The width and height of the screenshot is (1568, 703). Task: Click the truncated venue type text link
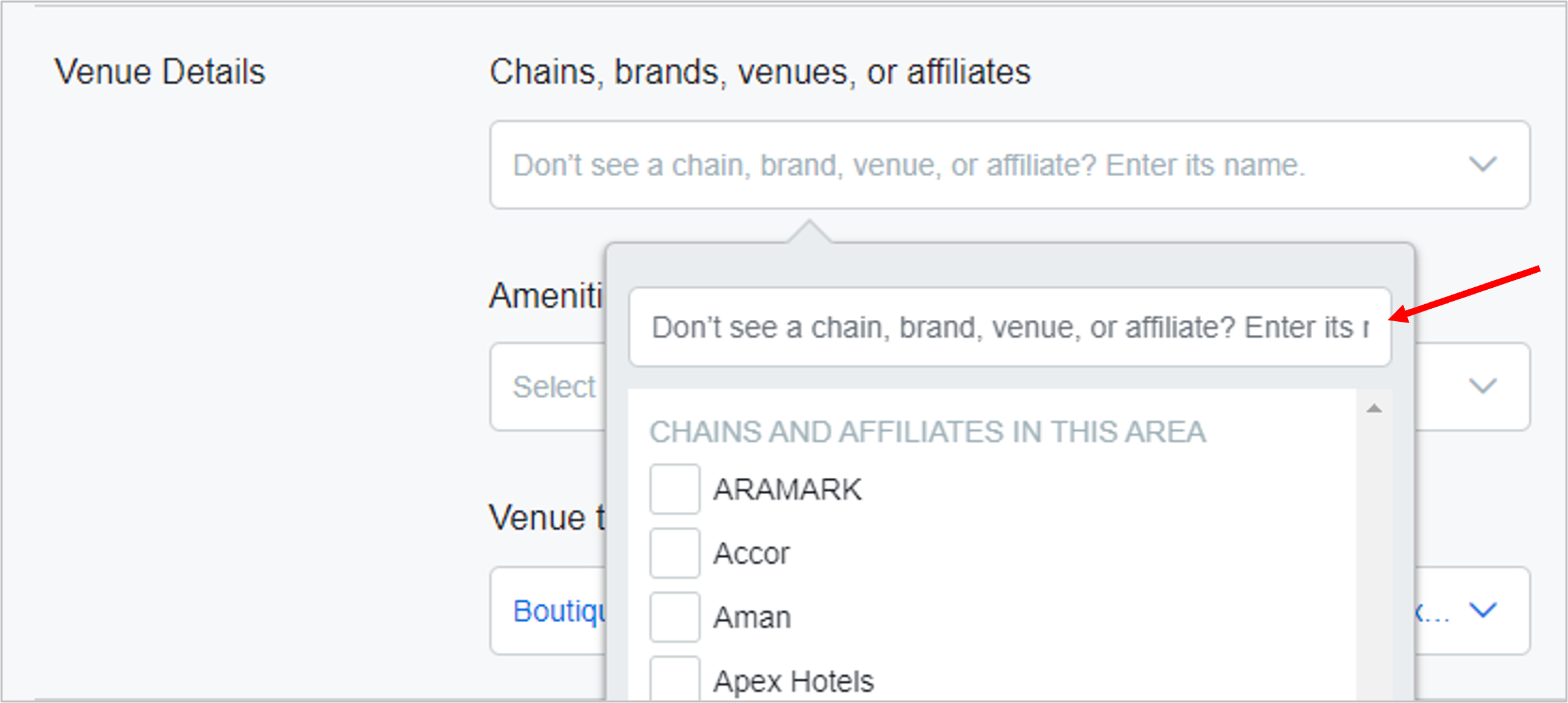tap(1434, 610)
